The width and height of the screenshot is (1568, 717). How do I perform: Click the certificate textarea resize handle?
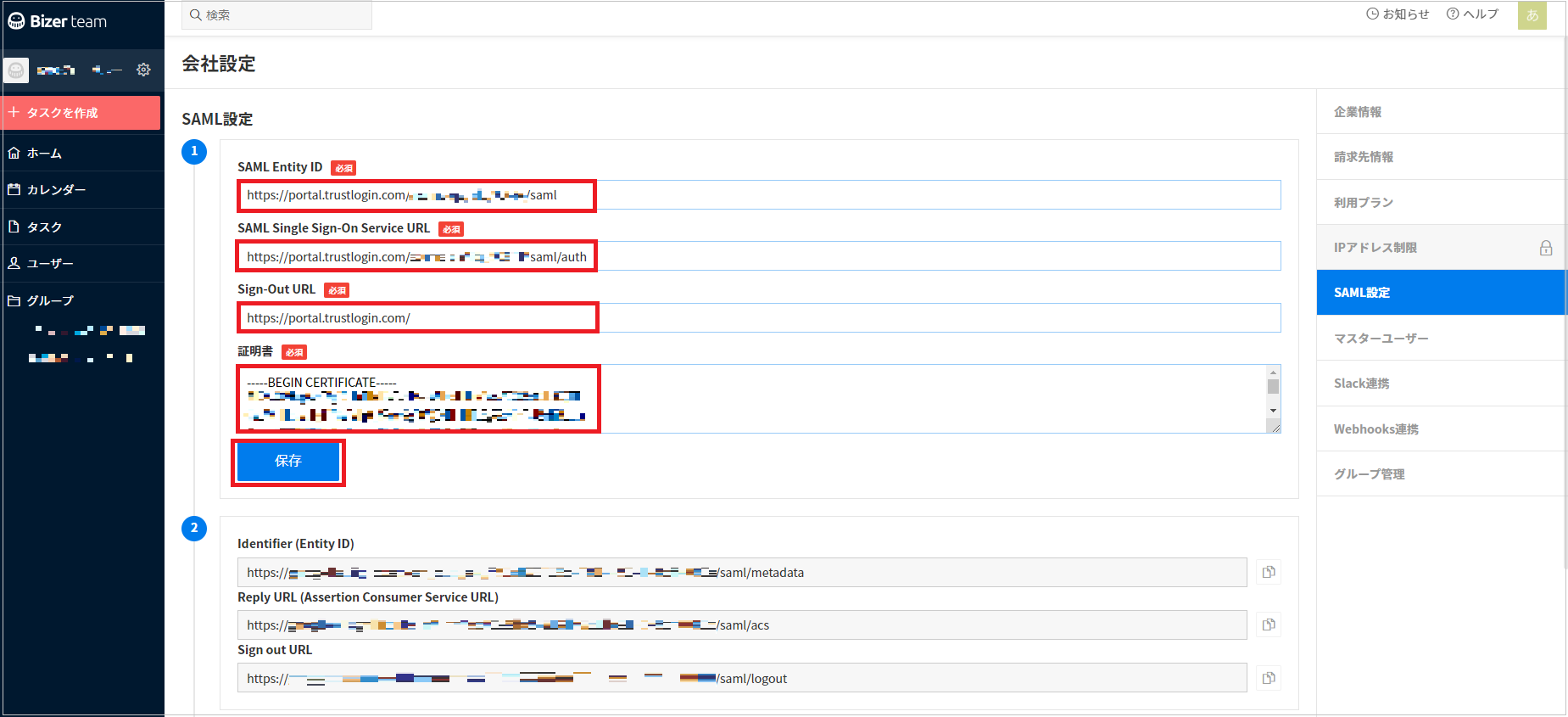[1274, 427]
